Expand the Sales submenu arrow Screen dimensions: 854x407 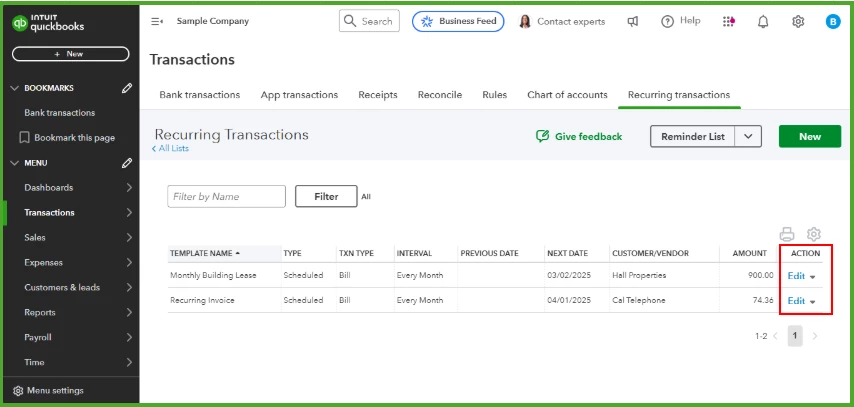(x=129, y=238)
